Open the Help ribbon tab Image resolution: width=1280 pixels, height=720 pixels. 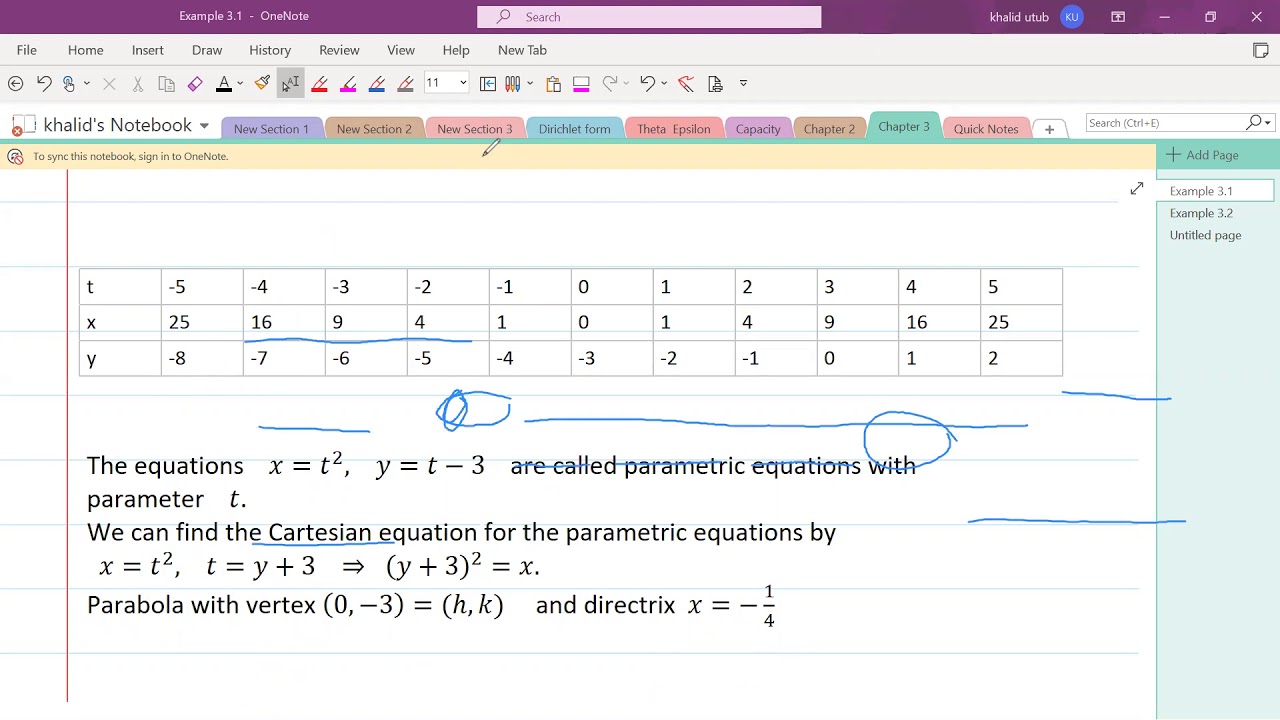pyautogui.click(x=456, y=50)
